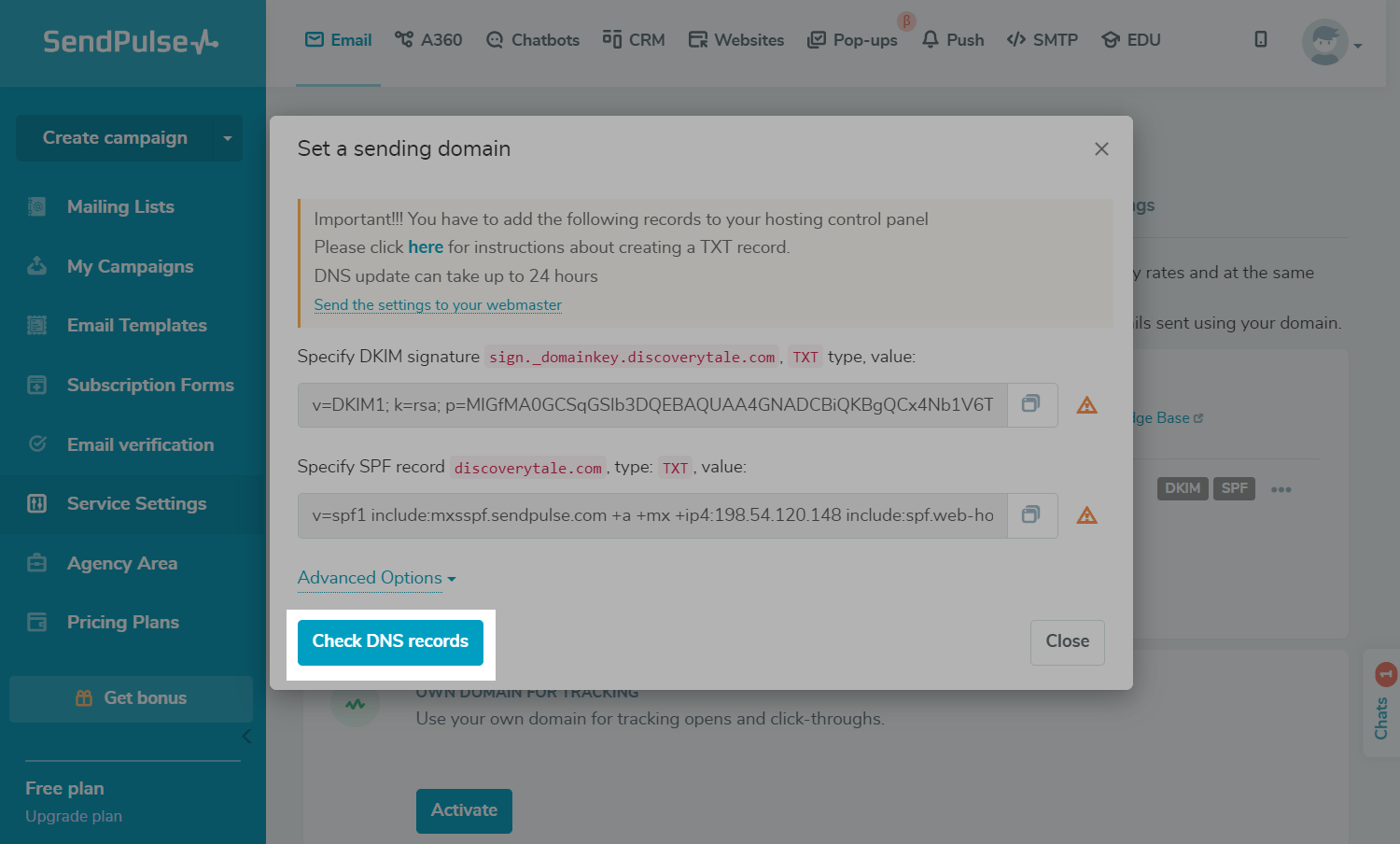The width and height of the screenshot is (1400, 844).
Task: Open the Create campaign dropdown arrow
Action: tap(227, 138)
